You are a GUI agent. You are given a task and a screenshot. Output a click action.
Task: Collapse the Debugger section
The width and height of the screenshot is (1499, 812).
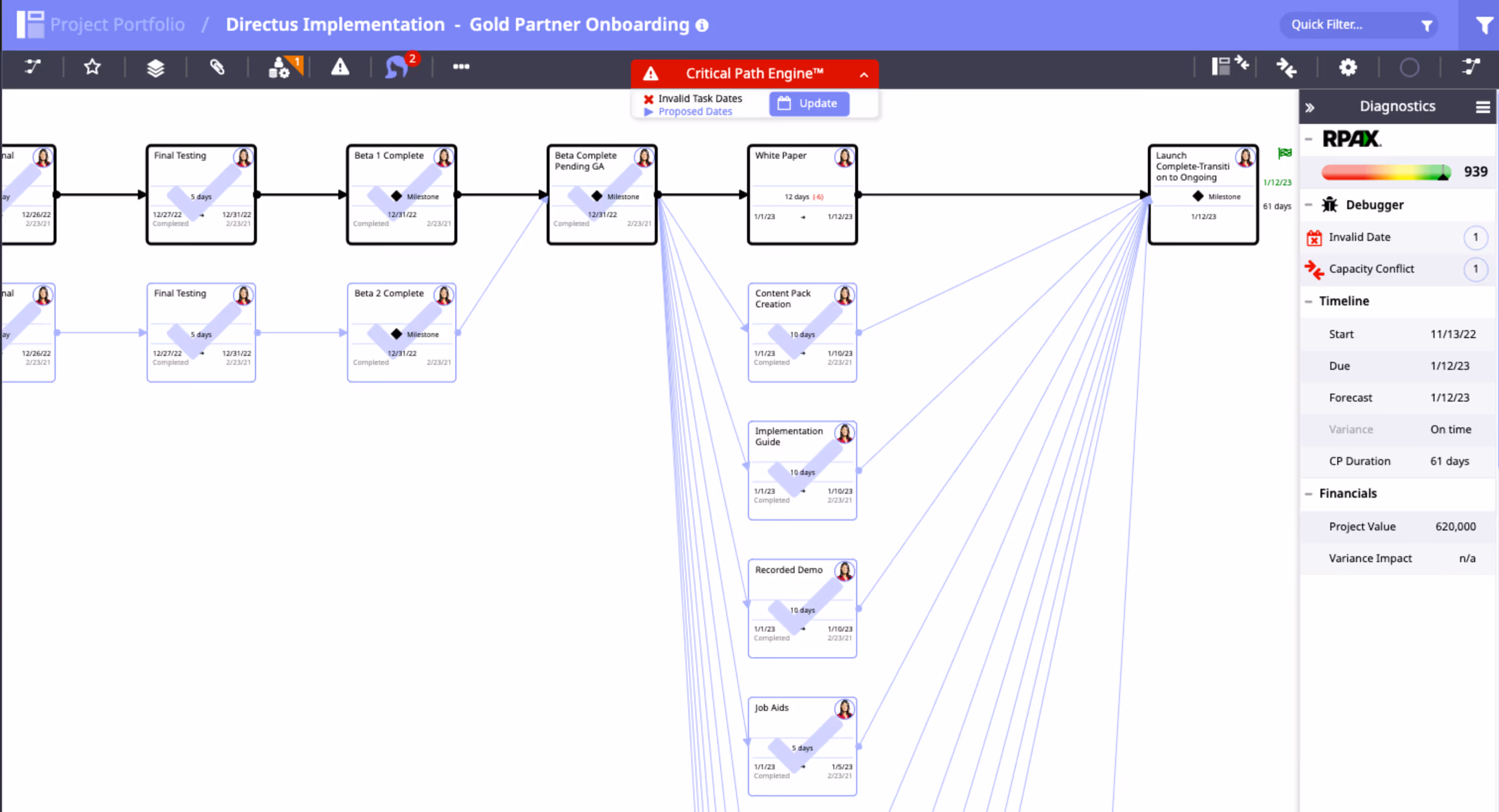tap(1308, 205)
